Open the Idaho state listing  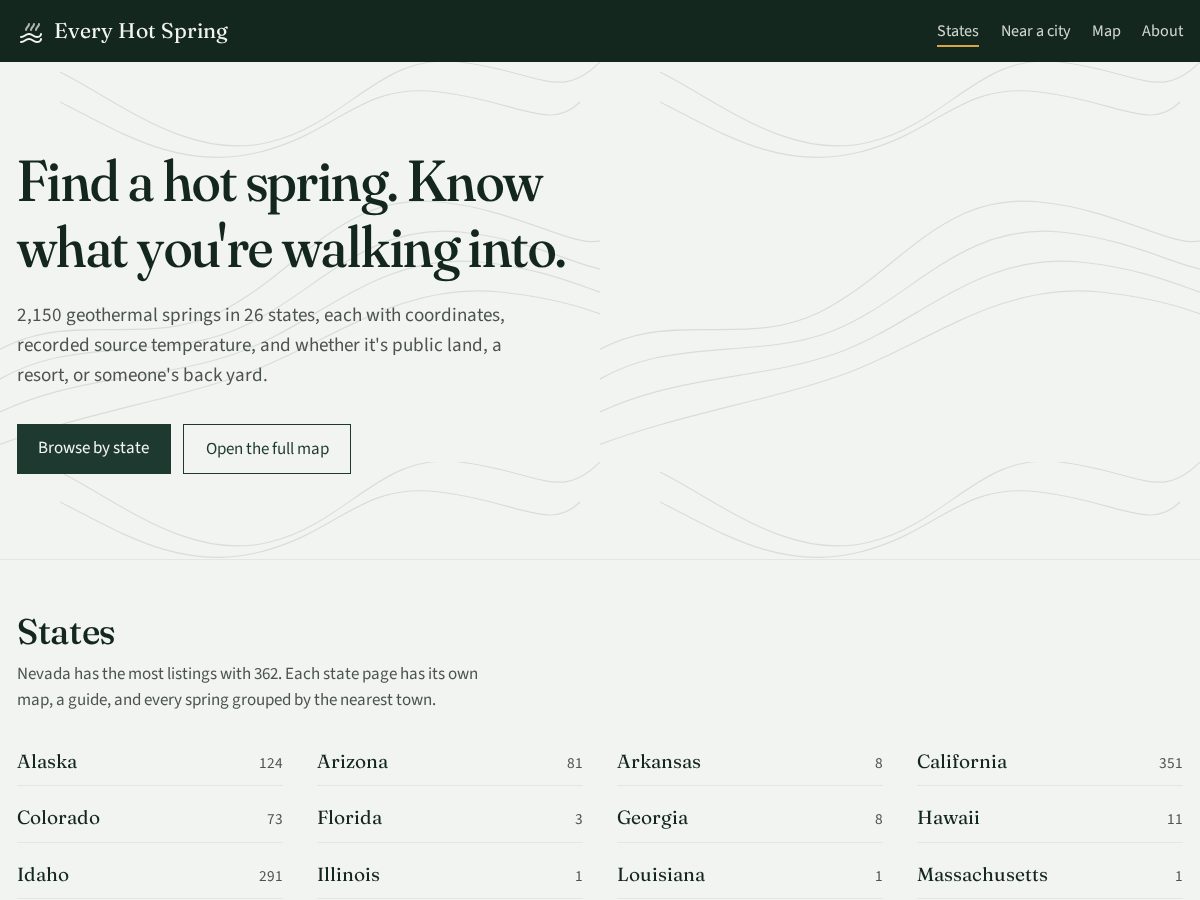(x=150, y=875)
